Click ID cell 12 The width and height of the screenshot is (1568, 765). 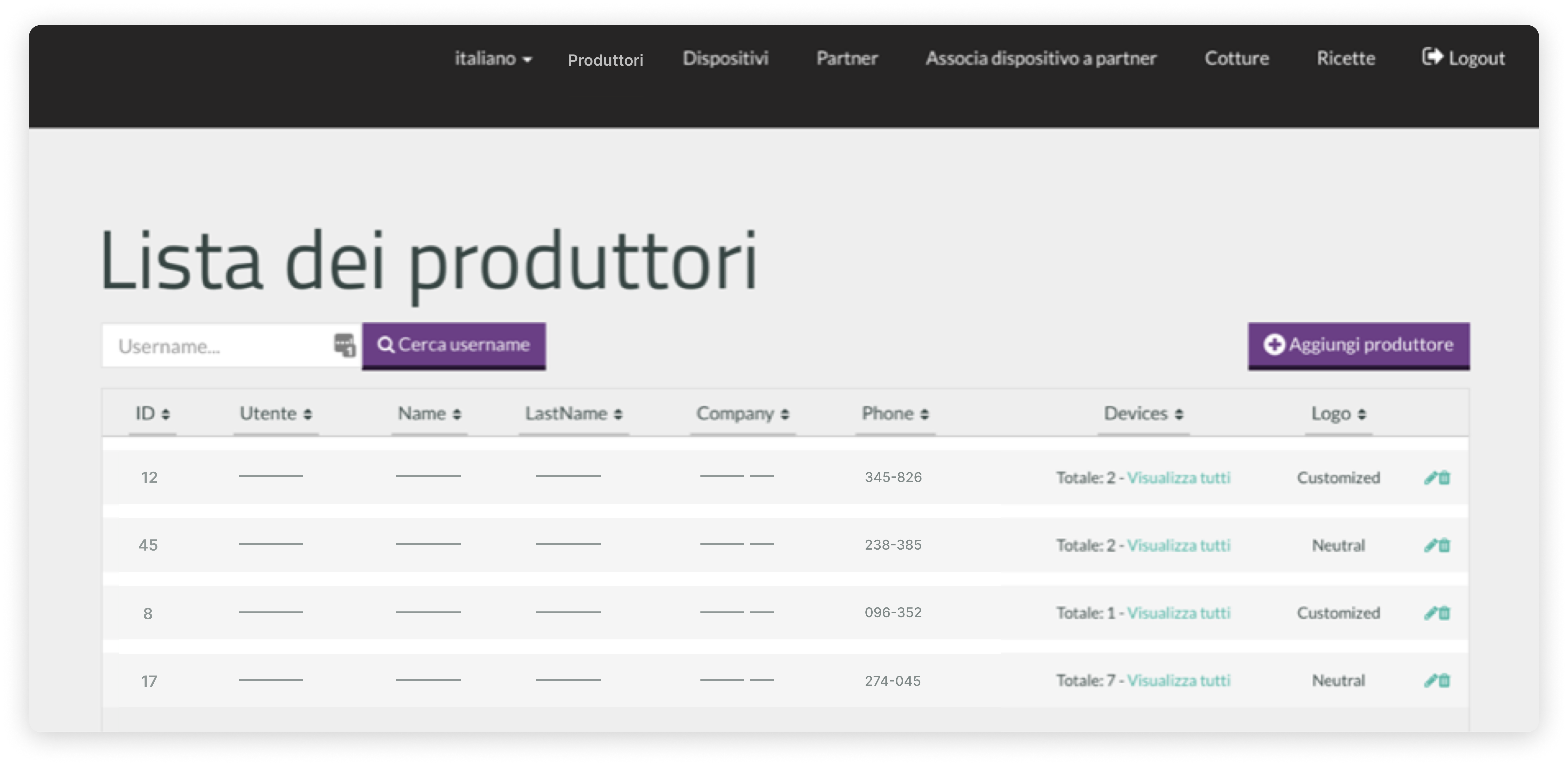(x=149, y=478)
